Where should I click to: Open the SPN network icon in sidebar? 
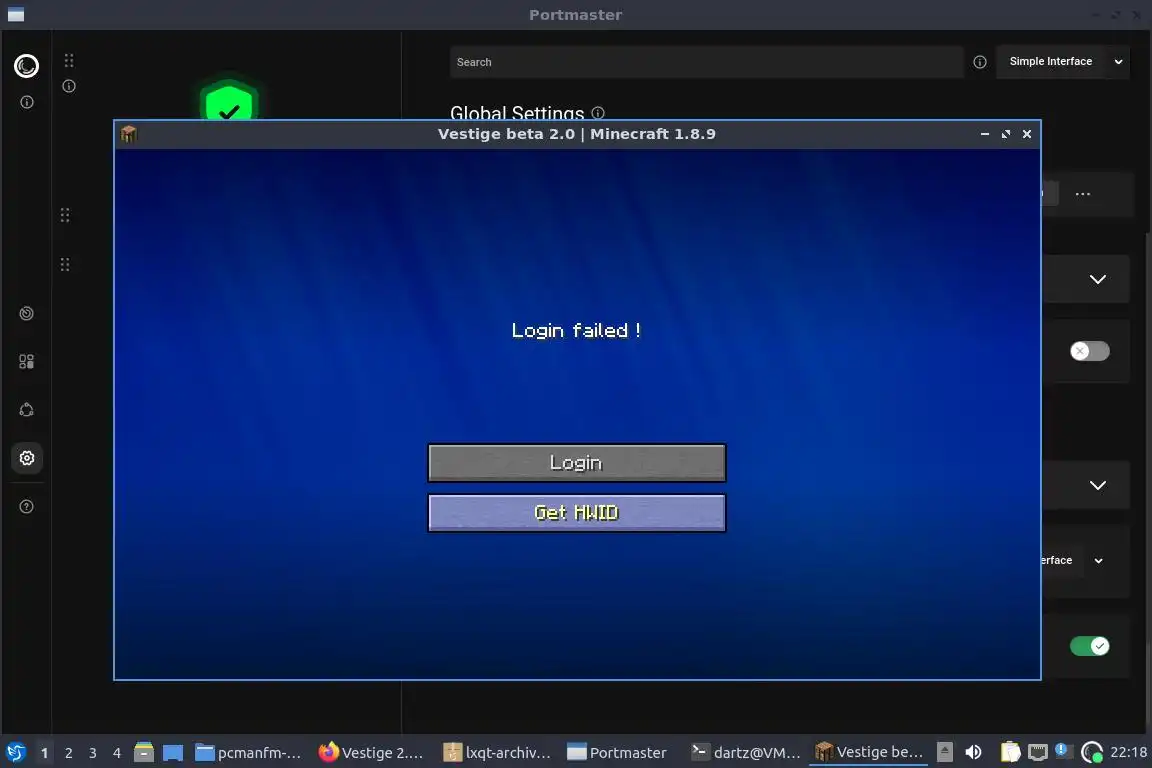coord(26,410)
